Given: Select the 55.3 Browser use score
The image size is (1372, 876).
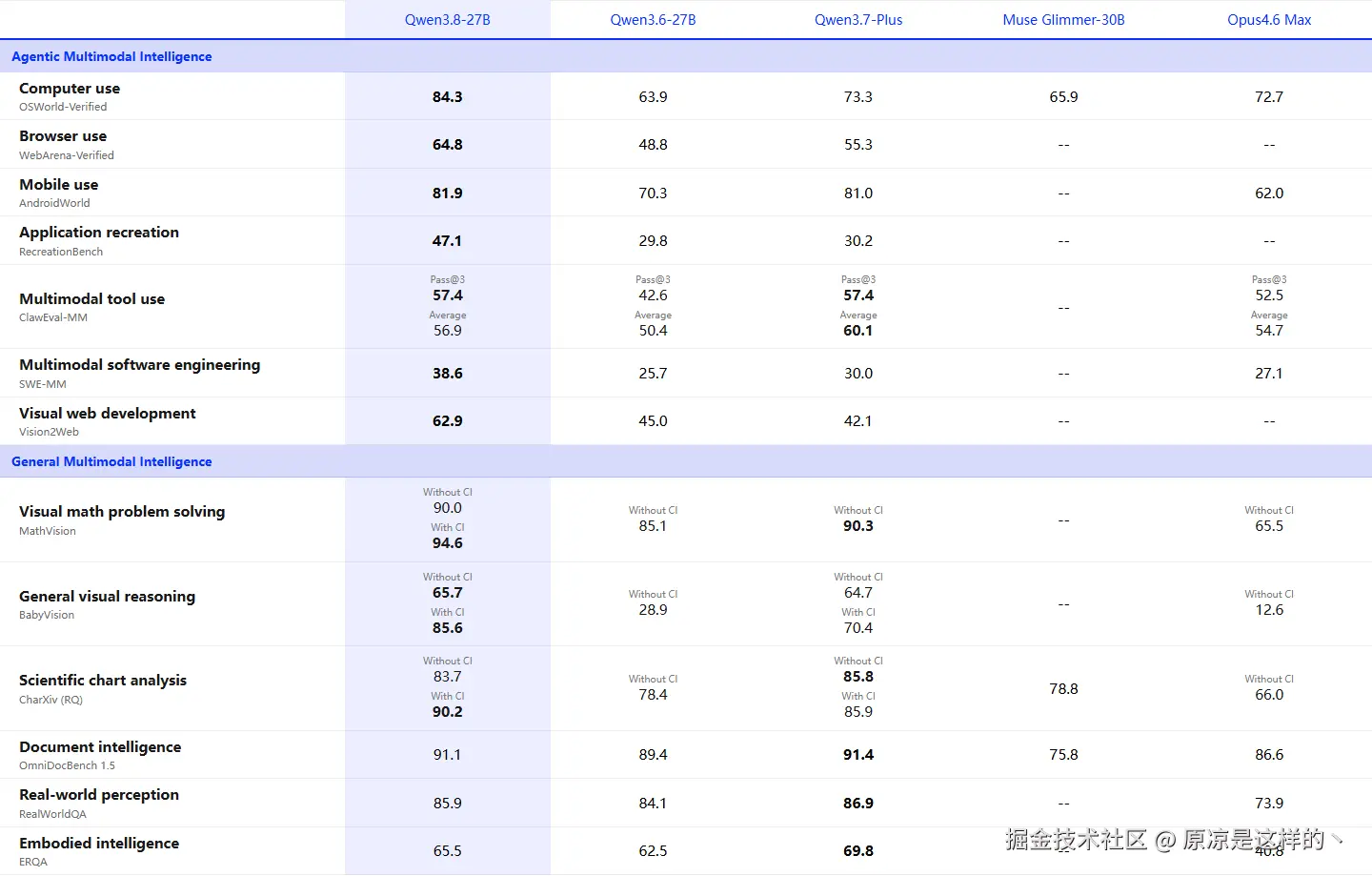Looking at the screenshot, I should tap(858, 145).
